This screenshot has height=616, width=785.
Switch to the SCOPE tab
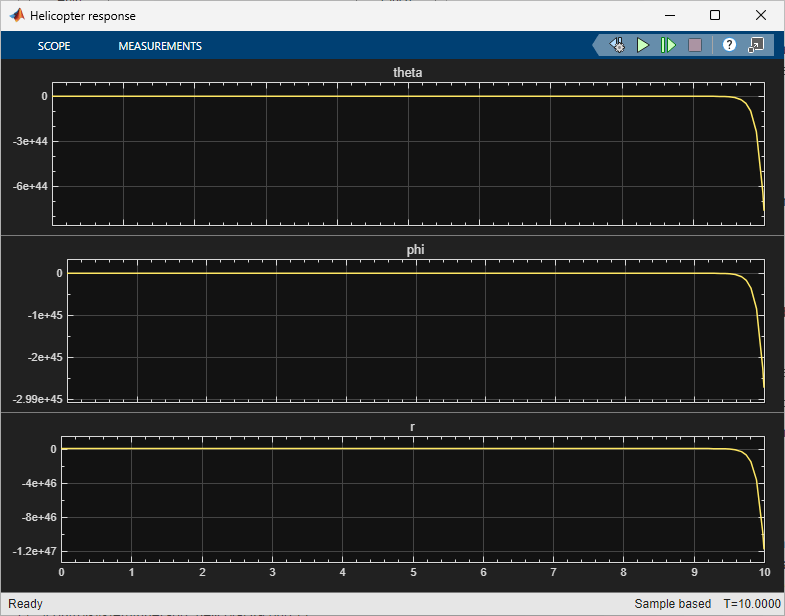[54, 46]
